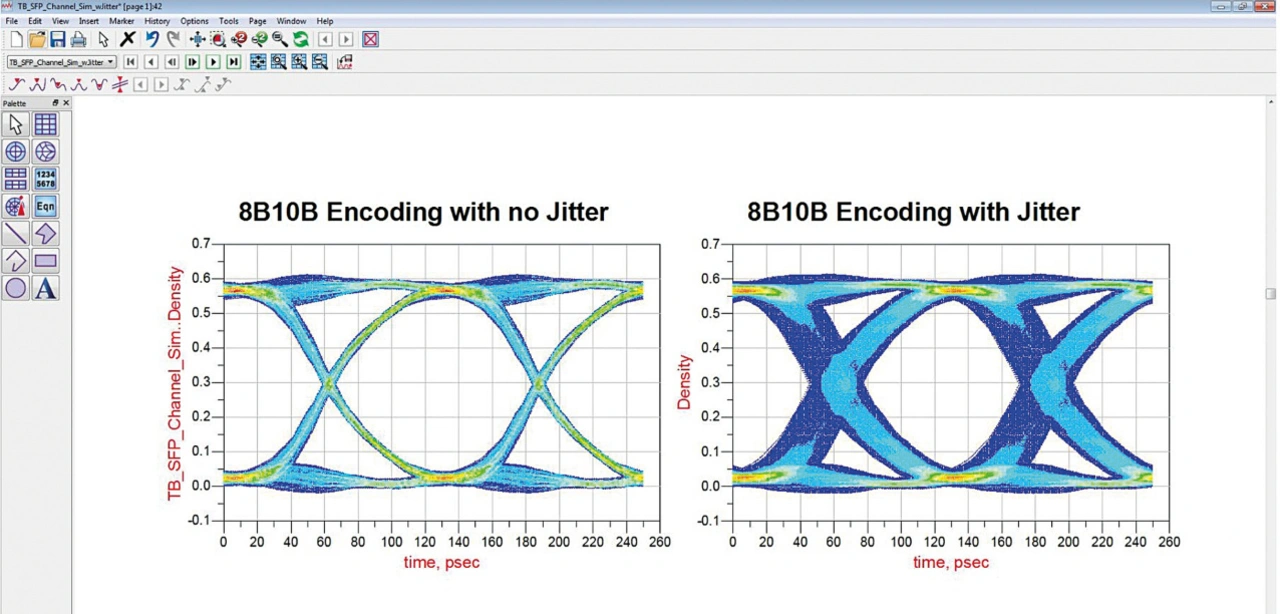Screen dimensions: 1280x614
Task: Go to first page navigation button
Action: click(x=131, y=62)
